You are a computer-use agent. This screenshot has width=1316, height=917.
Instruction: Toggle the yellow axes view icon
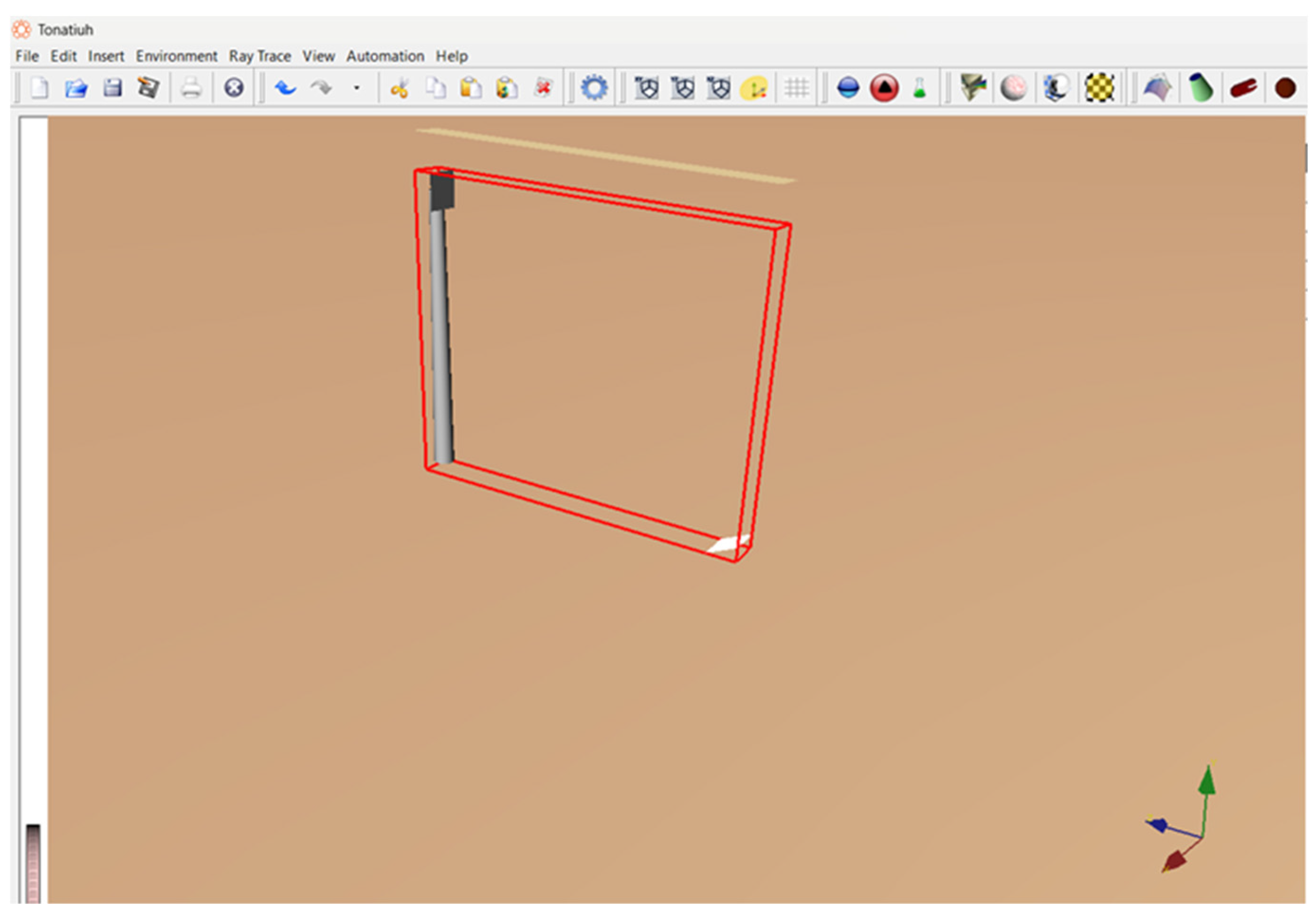[754, 88]
